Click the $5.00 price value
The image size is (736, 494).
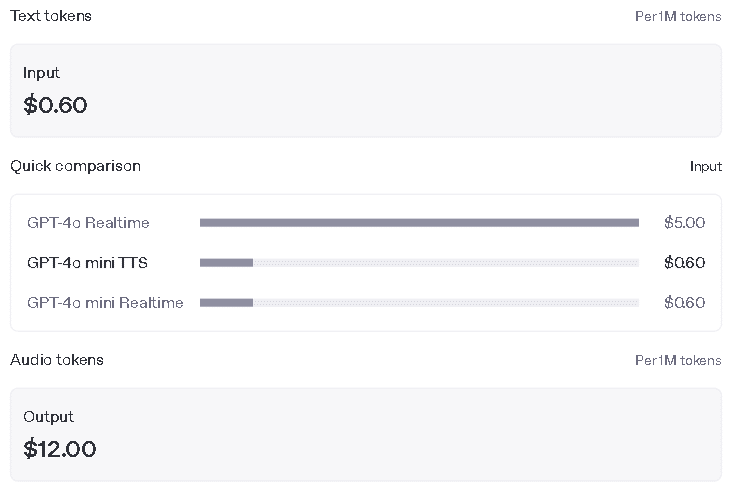coord(684,223)
